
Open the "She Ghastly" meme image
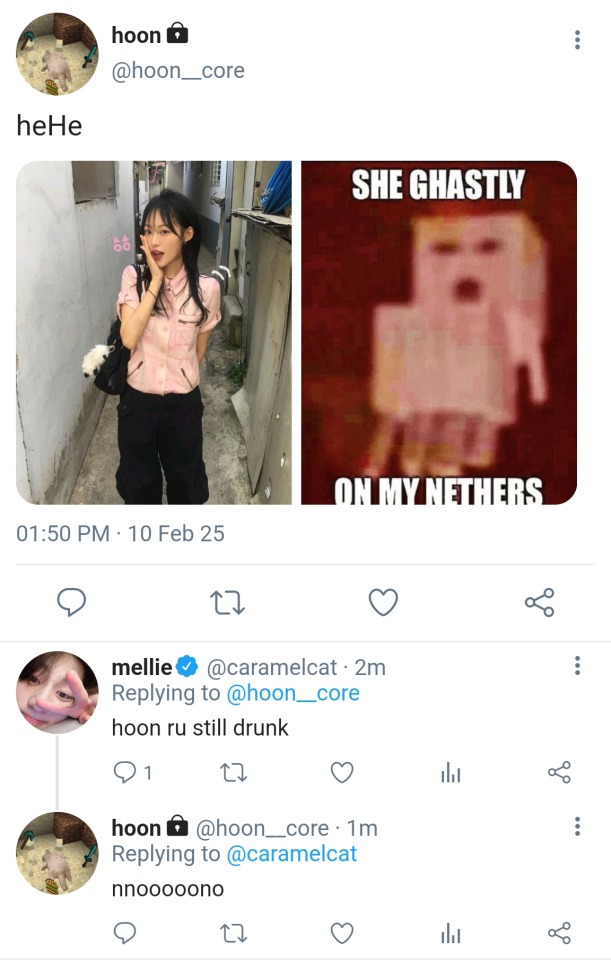click(x=439, y=332)
